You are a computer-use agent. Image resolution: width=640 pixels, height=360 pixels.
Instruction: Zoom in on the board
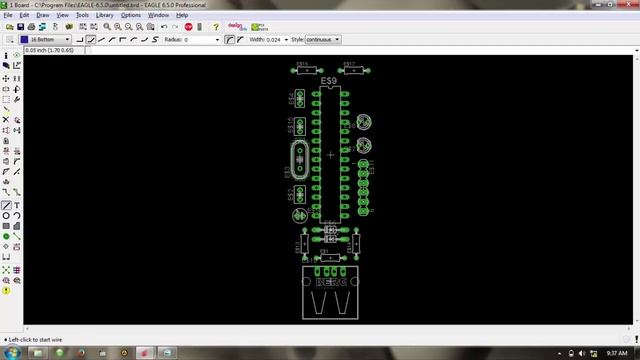click(118, 27)
